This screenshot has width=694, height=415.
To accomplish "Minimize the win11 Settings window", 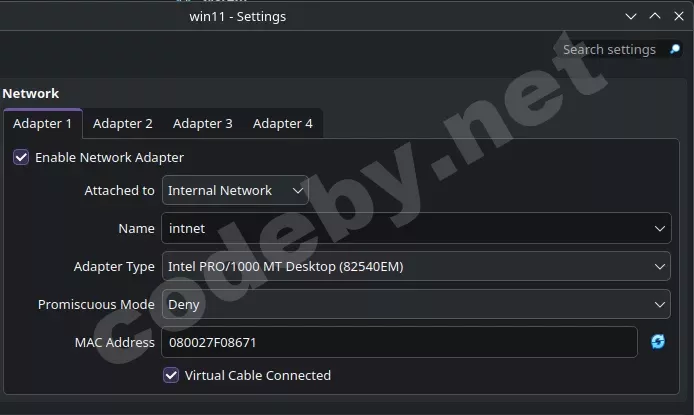I will [631, 16].
